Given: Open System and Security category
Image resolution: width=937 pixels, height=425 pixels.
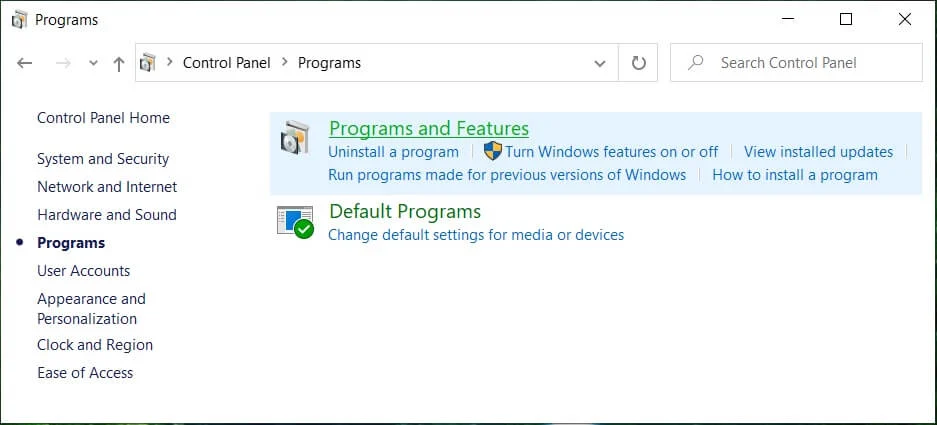Looking at the screenshot, I should (103, 159).
